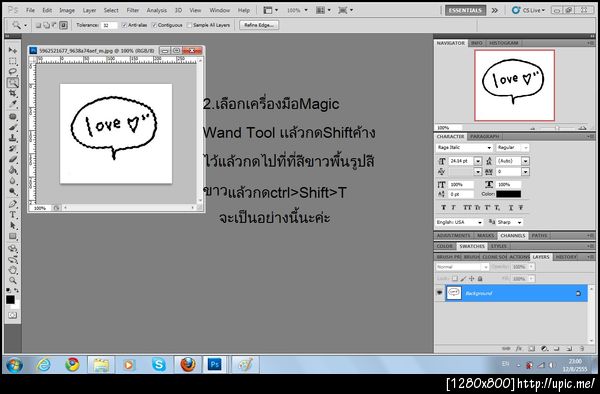Select the Hand tool
Screen dimensions: 600x394
tap(13, 270)
